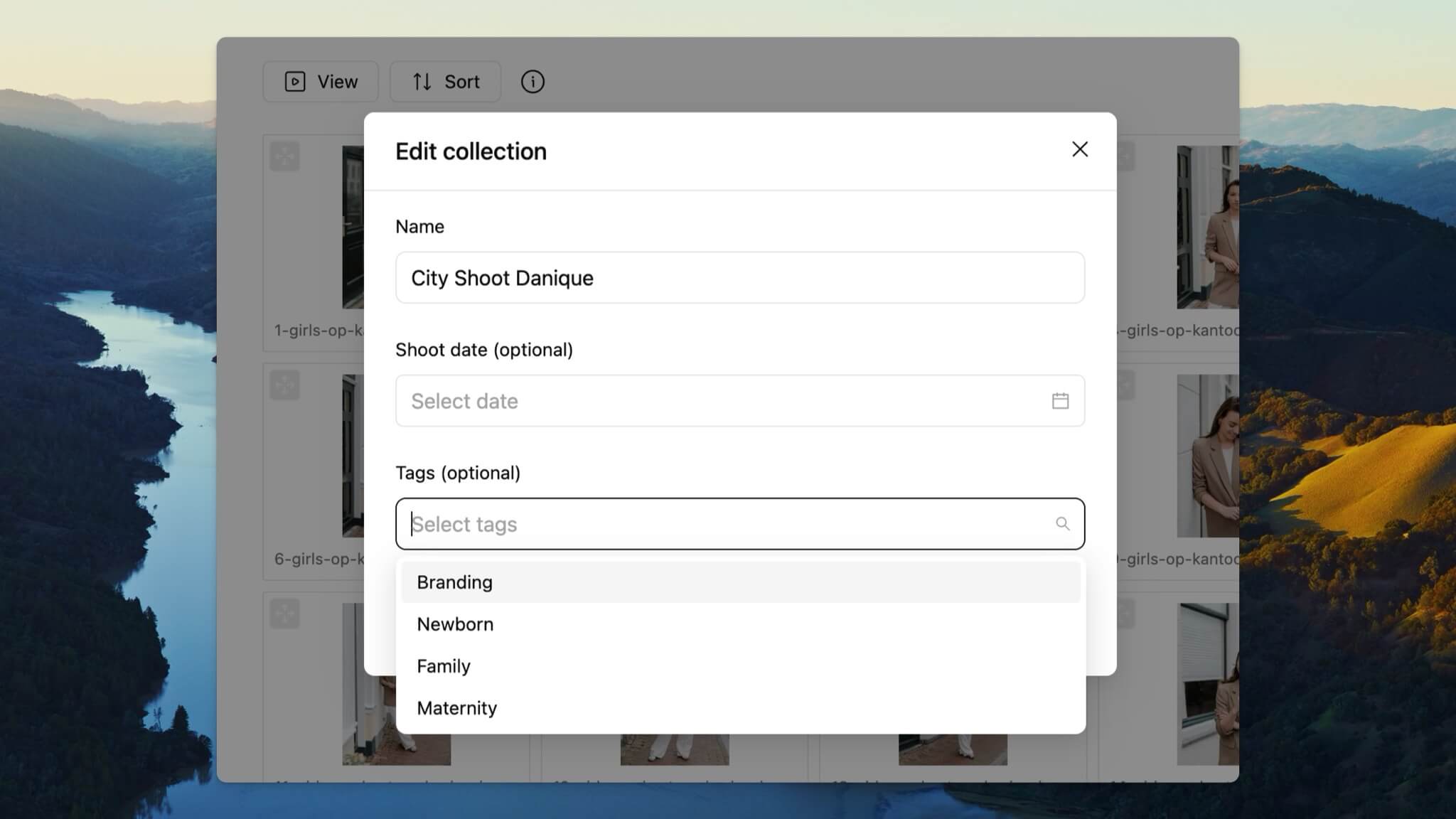Click the file name "6-girls-op-k"
The image size is (1456, 819).
[319, 560]
